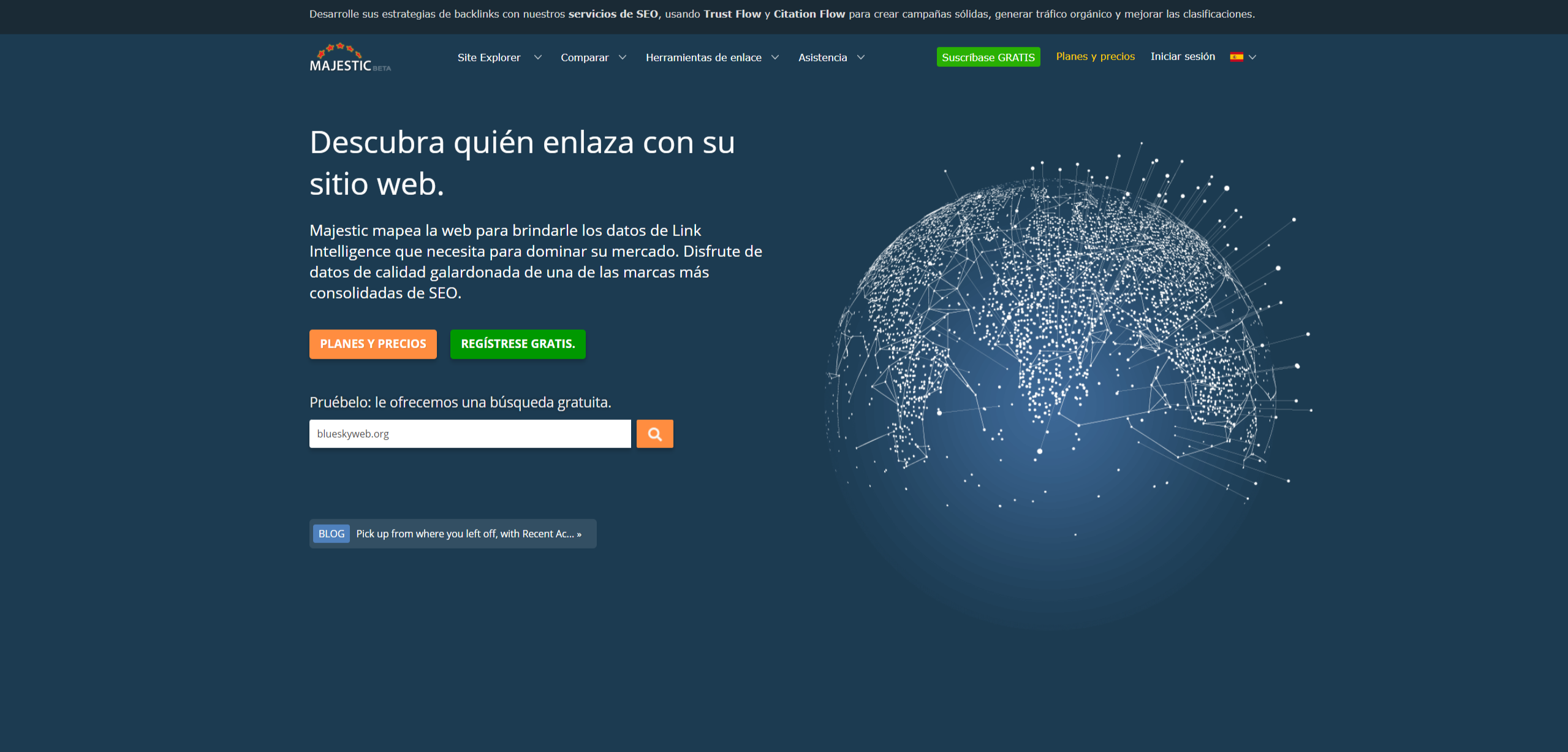The height and width of the screenshot is (752, 1568).
Task: Open the Recent Ac... blog post link
Action: (x=469, y=534)
